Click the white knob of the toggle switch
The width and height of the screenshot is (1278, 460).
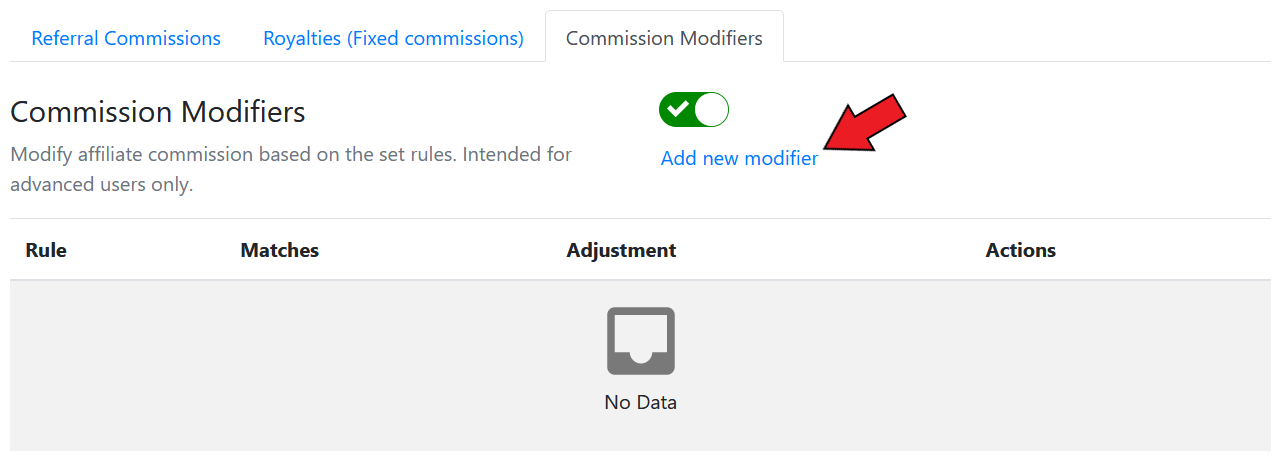point(711,109)
